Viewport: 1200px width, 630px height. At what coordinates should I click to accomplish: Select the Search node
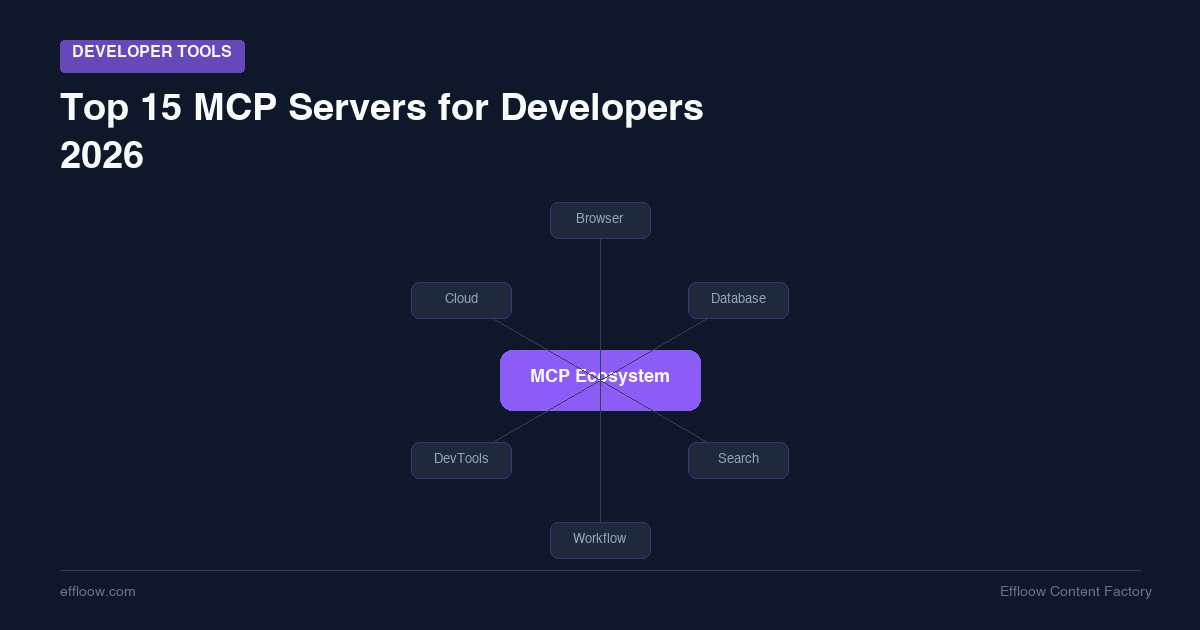point(738,459)
